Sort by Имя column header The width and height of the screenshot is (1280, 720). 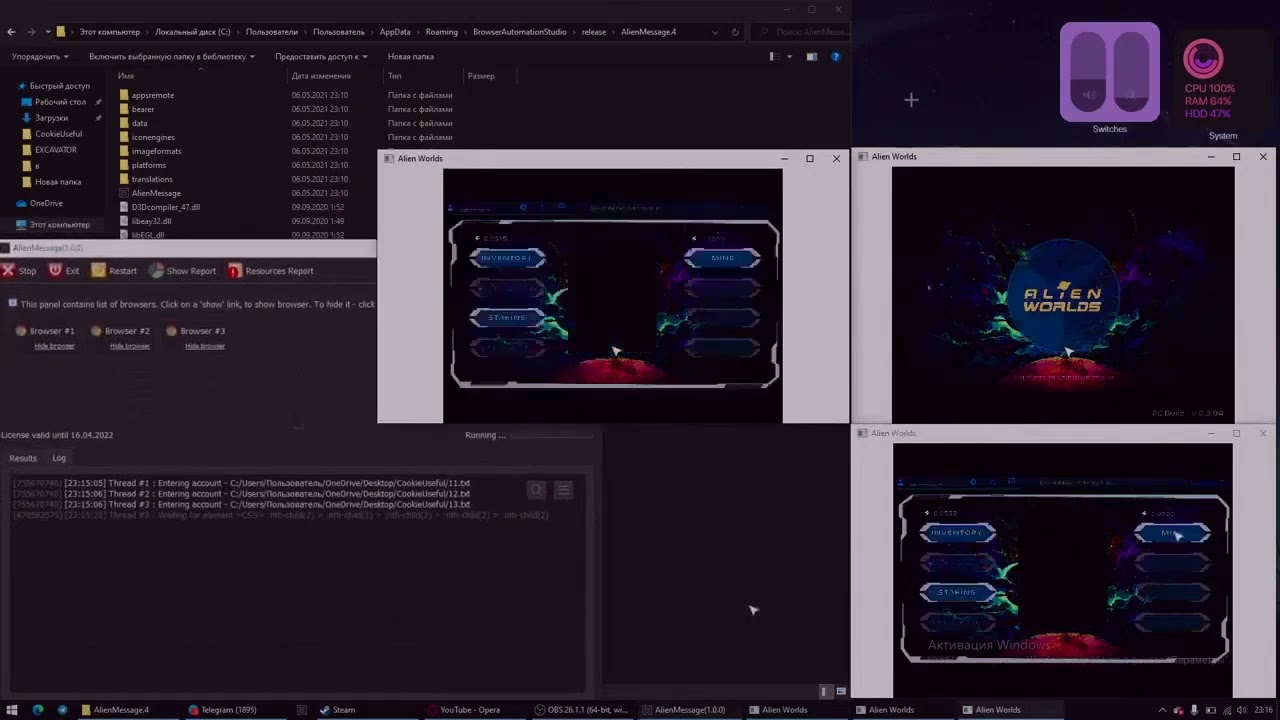[126, 76]
